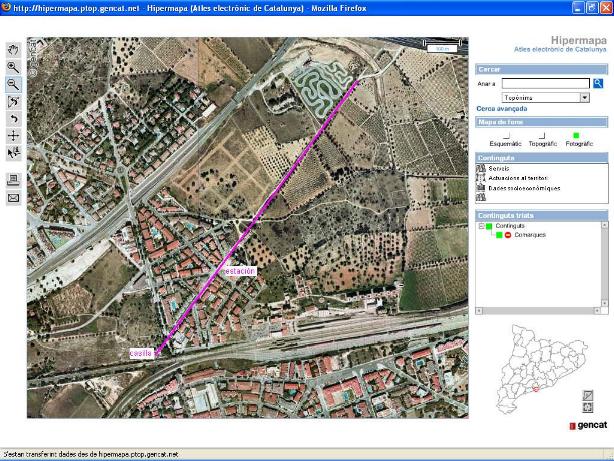Image resolution: width=614 pixels, height=461 pixels.
Task: Click the full extent icon below overview map
Action: pyautogui.click(x=587, y=408)
